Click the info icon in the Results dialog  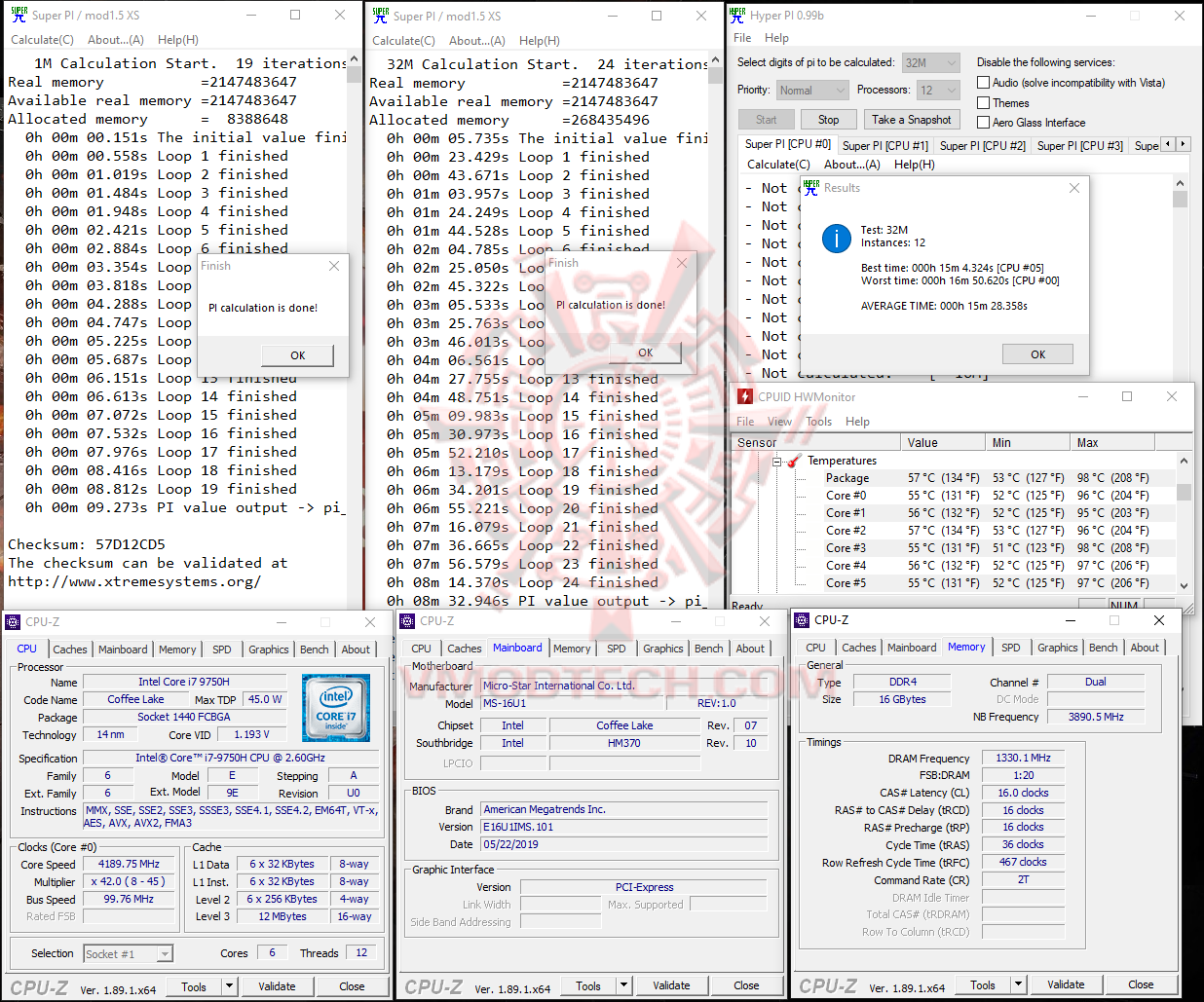coord(837,238)
